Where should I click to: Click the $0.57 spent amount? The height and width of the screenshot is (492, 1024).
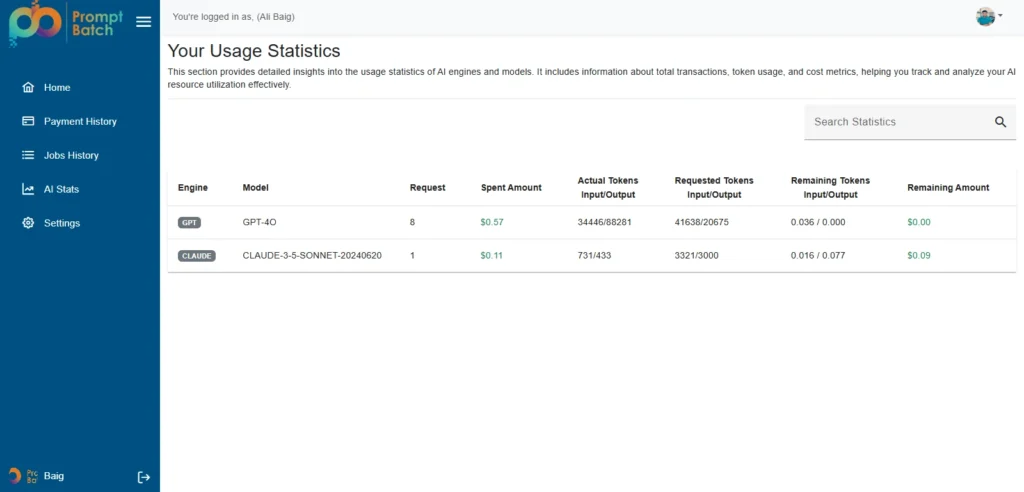point(492,222)
